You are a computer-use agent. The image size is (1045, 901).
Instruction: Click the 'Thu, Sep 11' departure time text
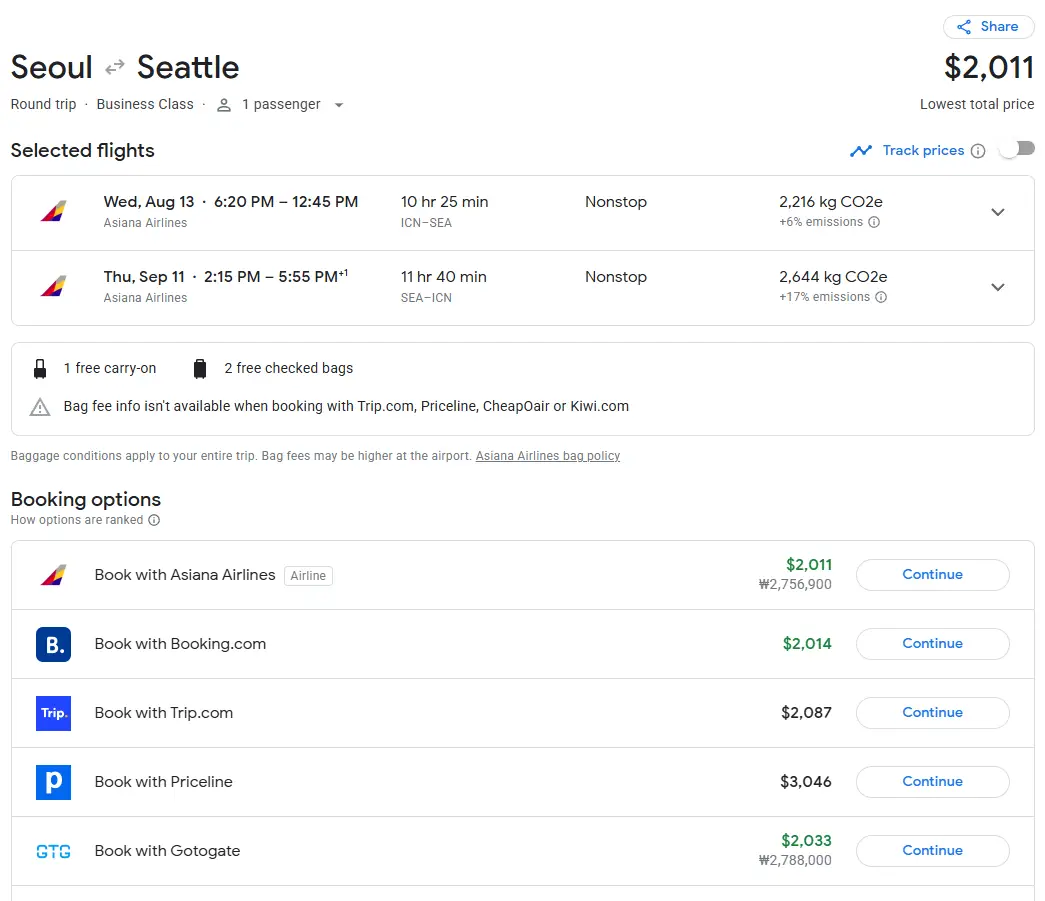226,277
